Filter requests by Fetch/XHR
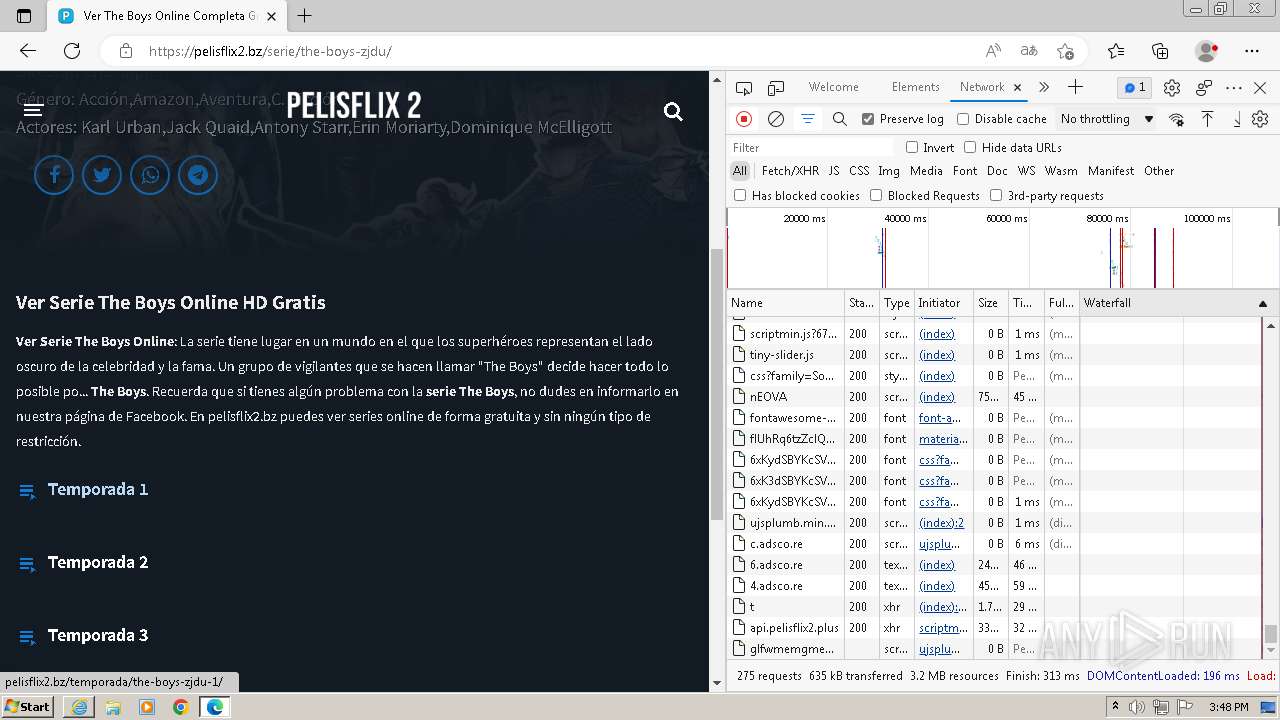 790,171
